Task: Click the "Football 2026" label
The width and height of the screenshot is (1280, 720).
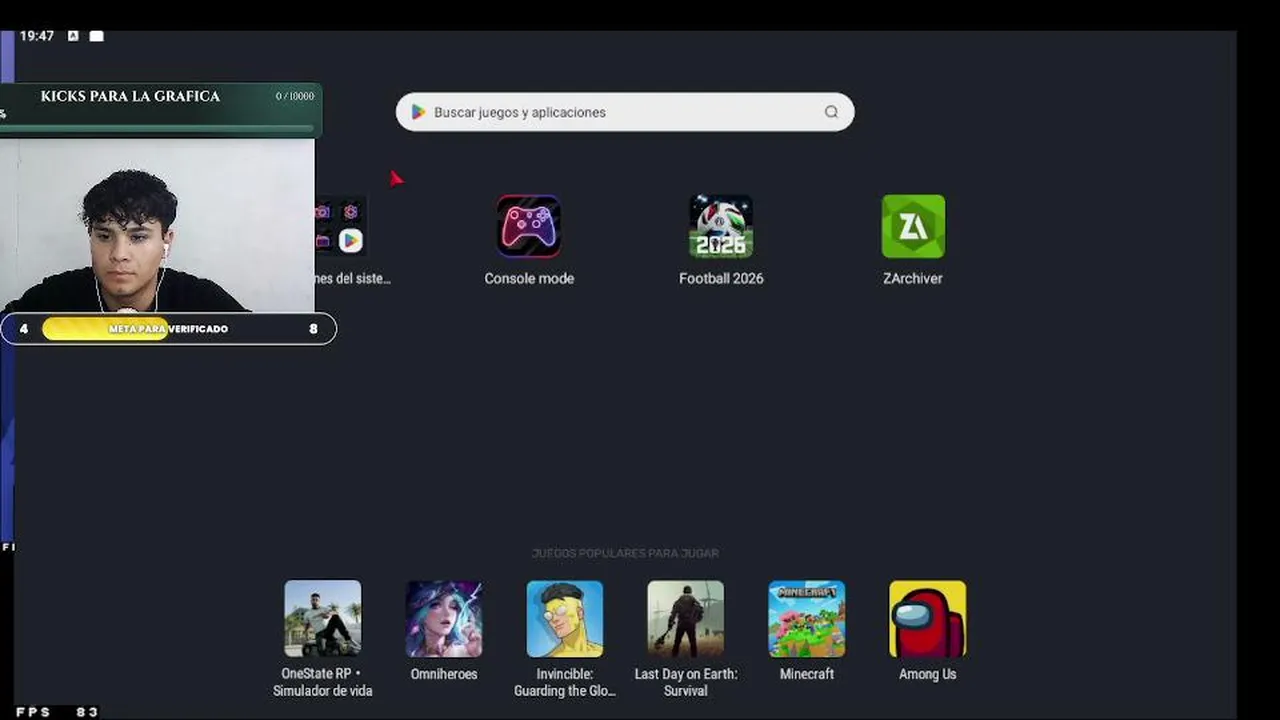Action: click(721, 278)
